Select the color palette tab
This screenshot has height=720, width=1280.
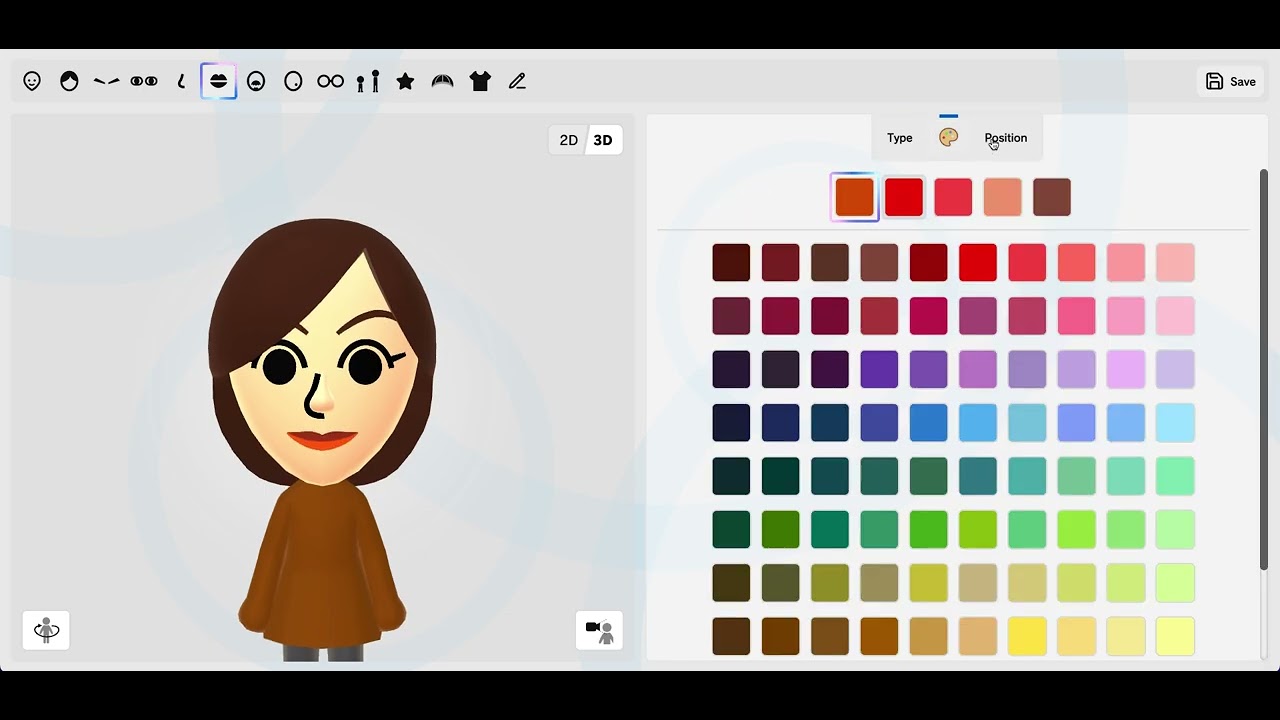pyautogui.click(x=949, y=138)
